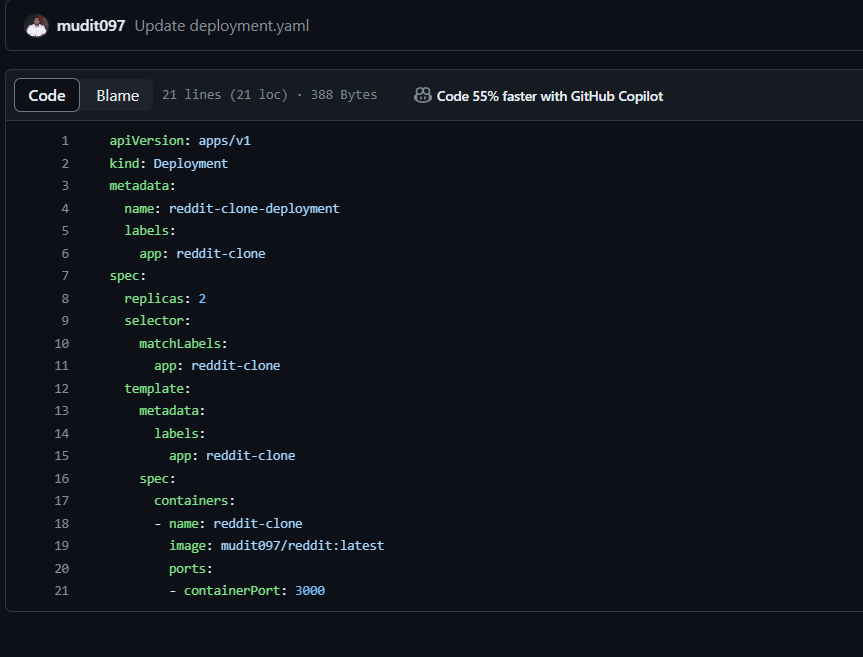
Task: Select line number 13
Action: tap(62, 411)
